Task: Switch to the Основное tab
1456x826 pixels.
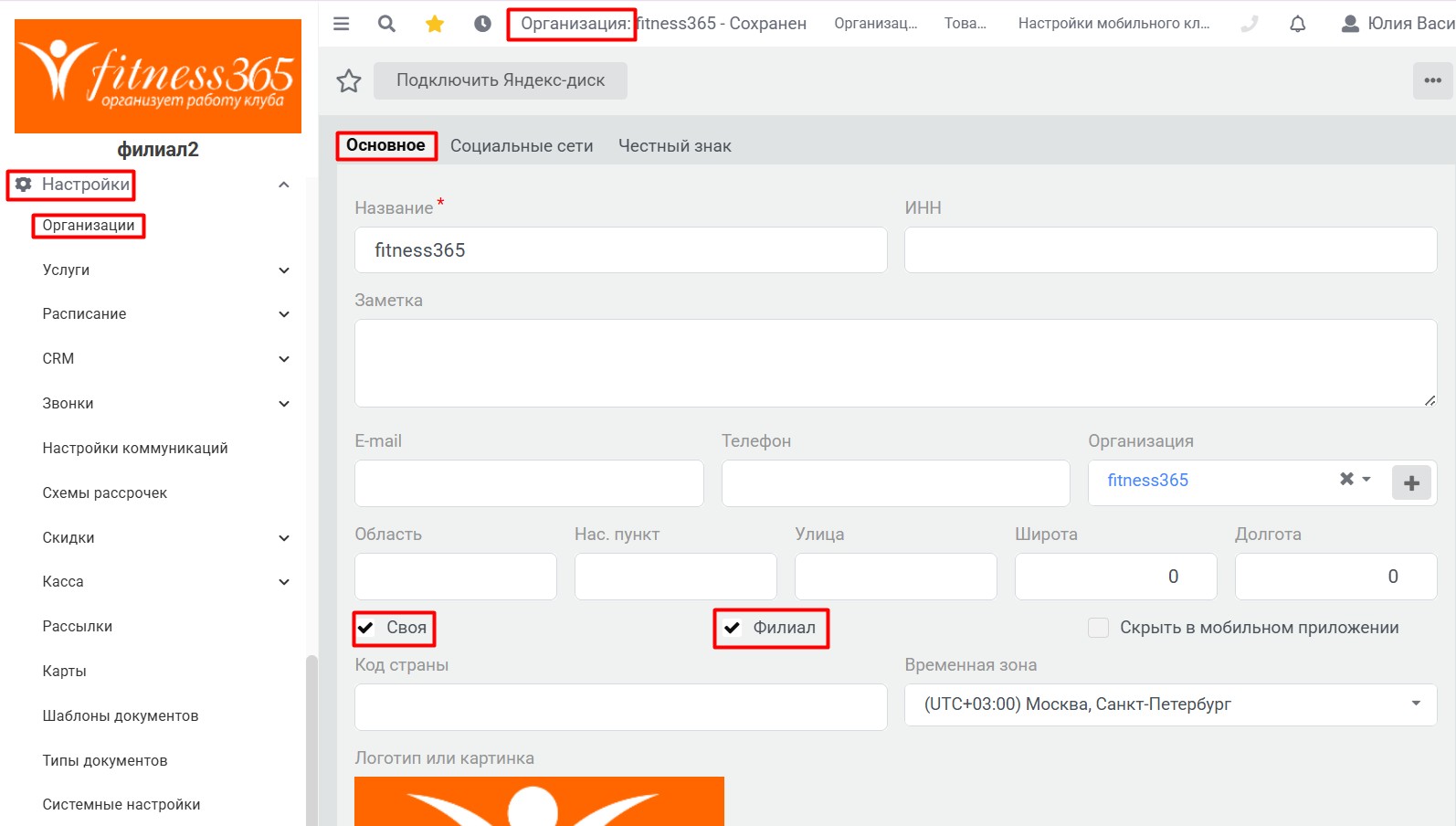Action: (x=385, y=145)
